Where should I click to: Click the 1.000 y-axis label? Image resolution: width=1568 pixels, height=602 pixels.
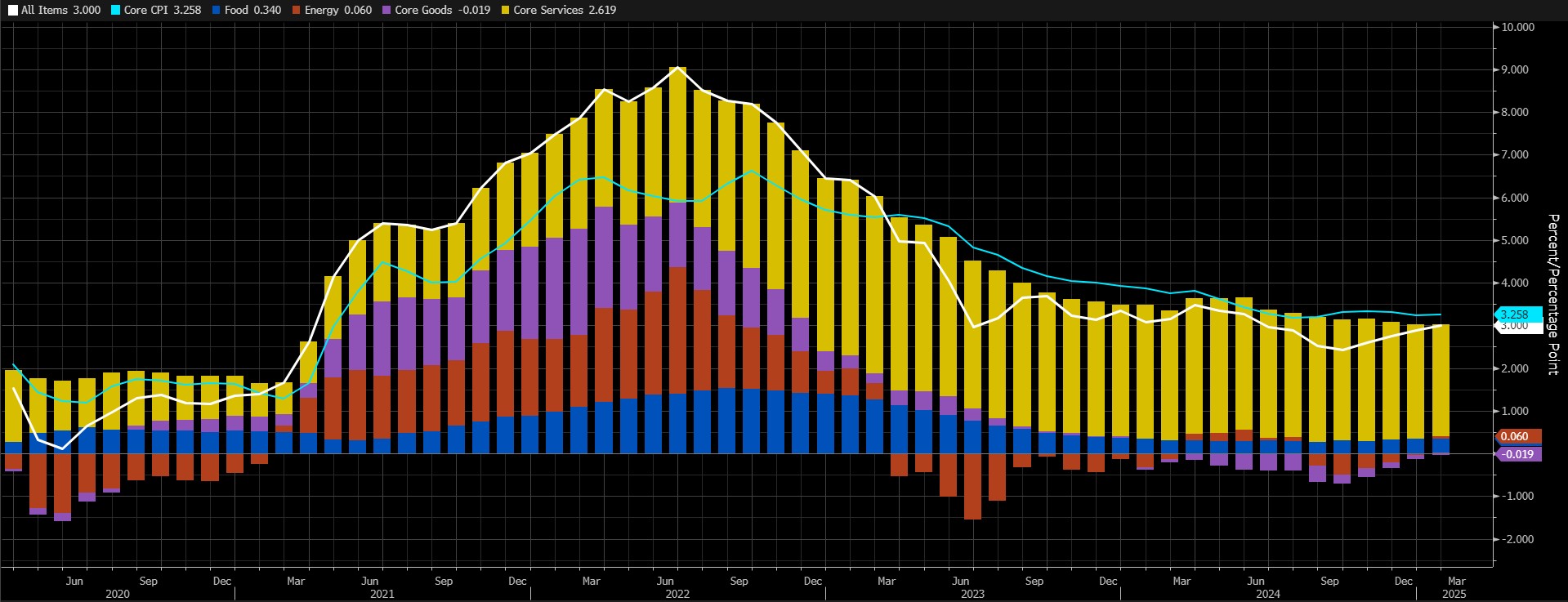click(1515, 411)
